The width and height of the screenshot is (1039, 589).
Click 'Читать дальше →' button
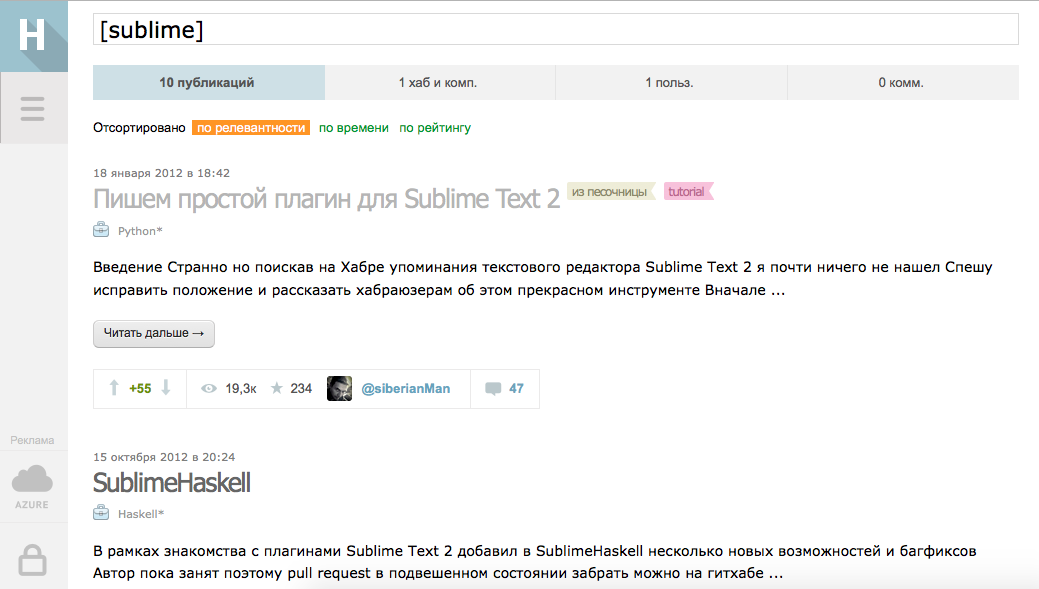pyautogui.click(x=154, y=333)
